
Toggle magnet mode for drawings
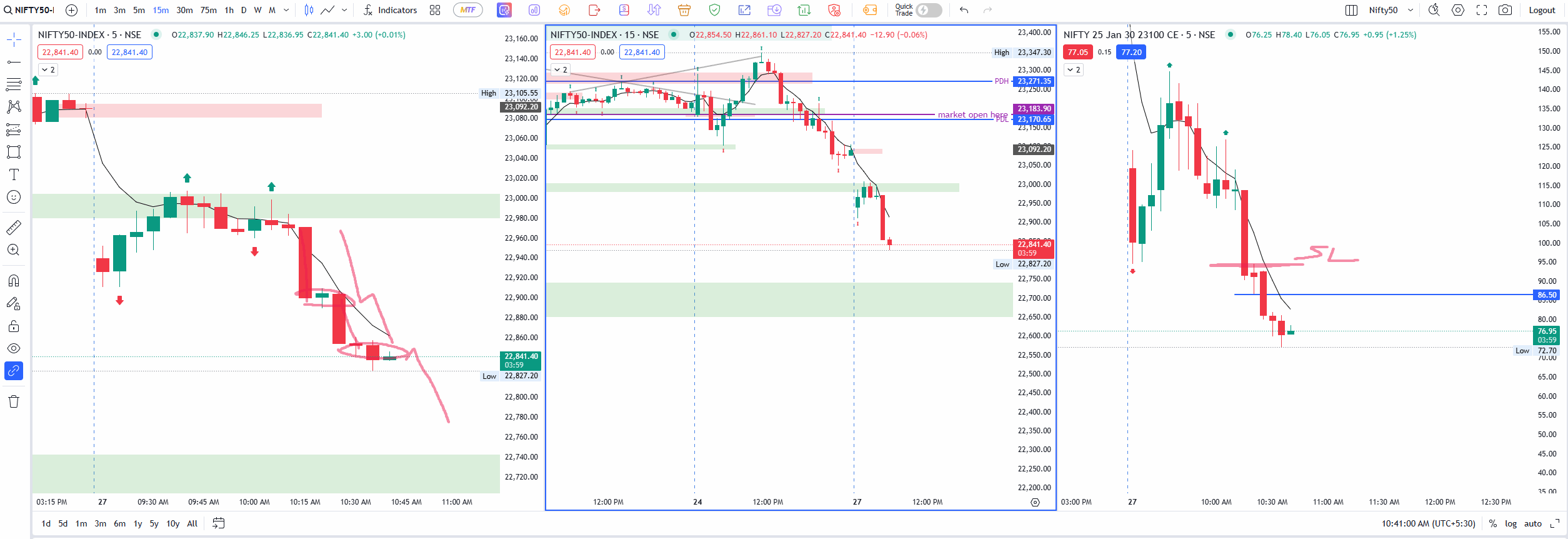click(x=14, y=280)
